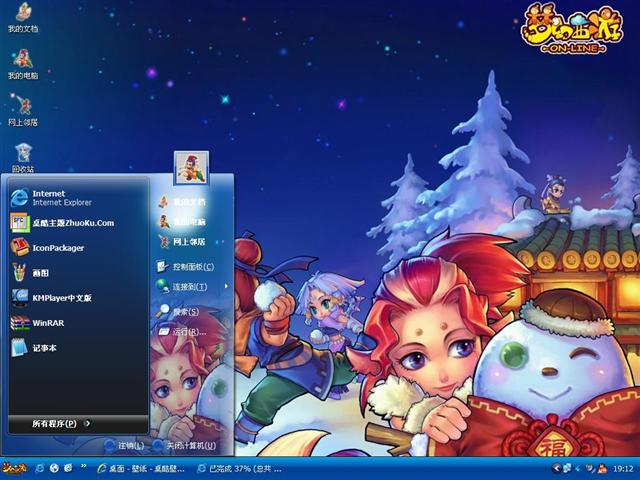Click the network tray icon
Screen dimensions: 640x480
[567, 469]
